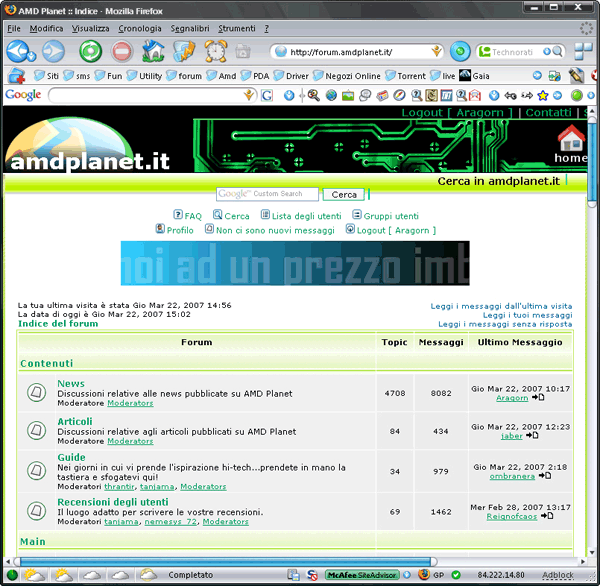
Task: Open the Utility bookmark folder
Action: tap(144, 76)
